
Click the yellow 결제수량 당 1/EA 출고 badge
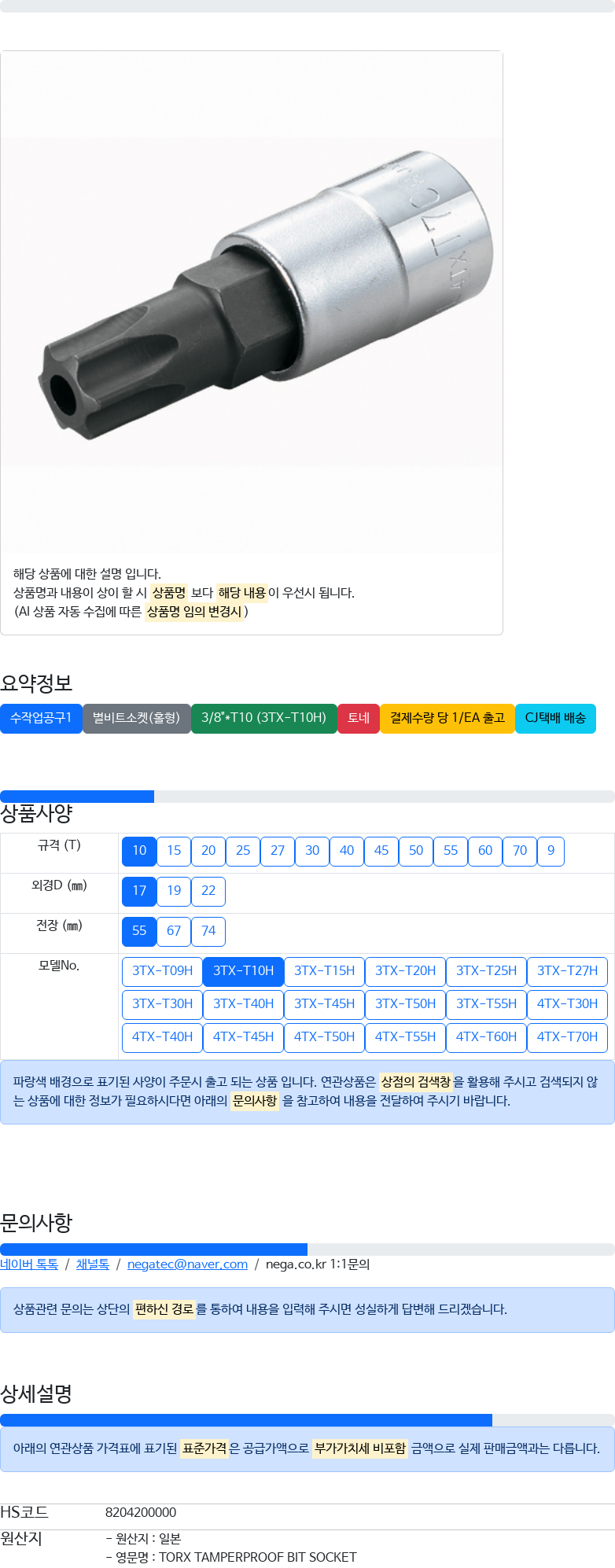click(x=447, y=718)
